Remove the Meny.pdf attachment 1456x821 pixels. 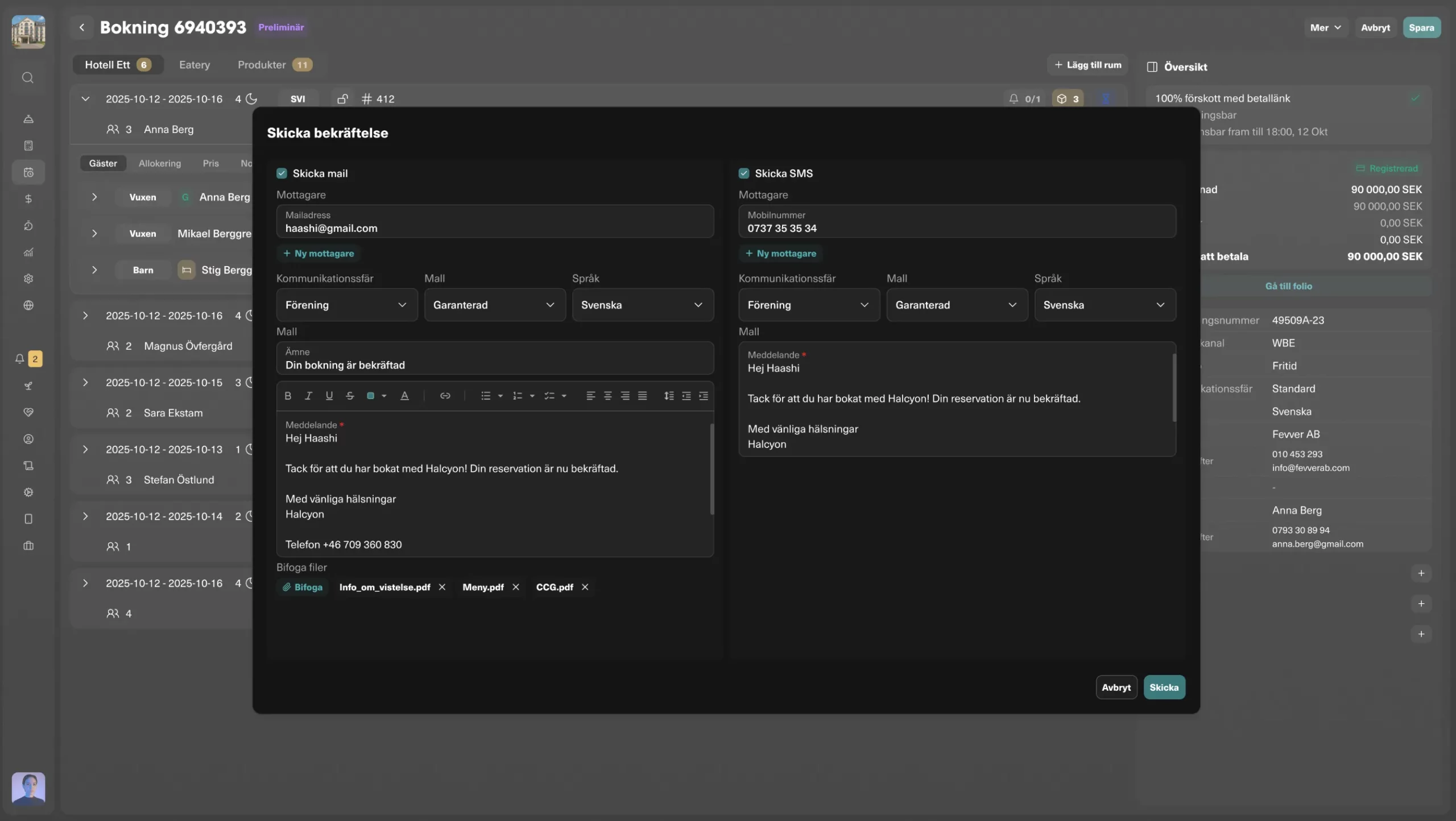click(x=515, y=587)
